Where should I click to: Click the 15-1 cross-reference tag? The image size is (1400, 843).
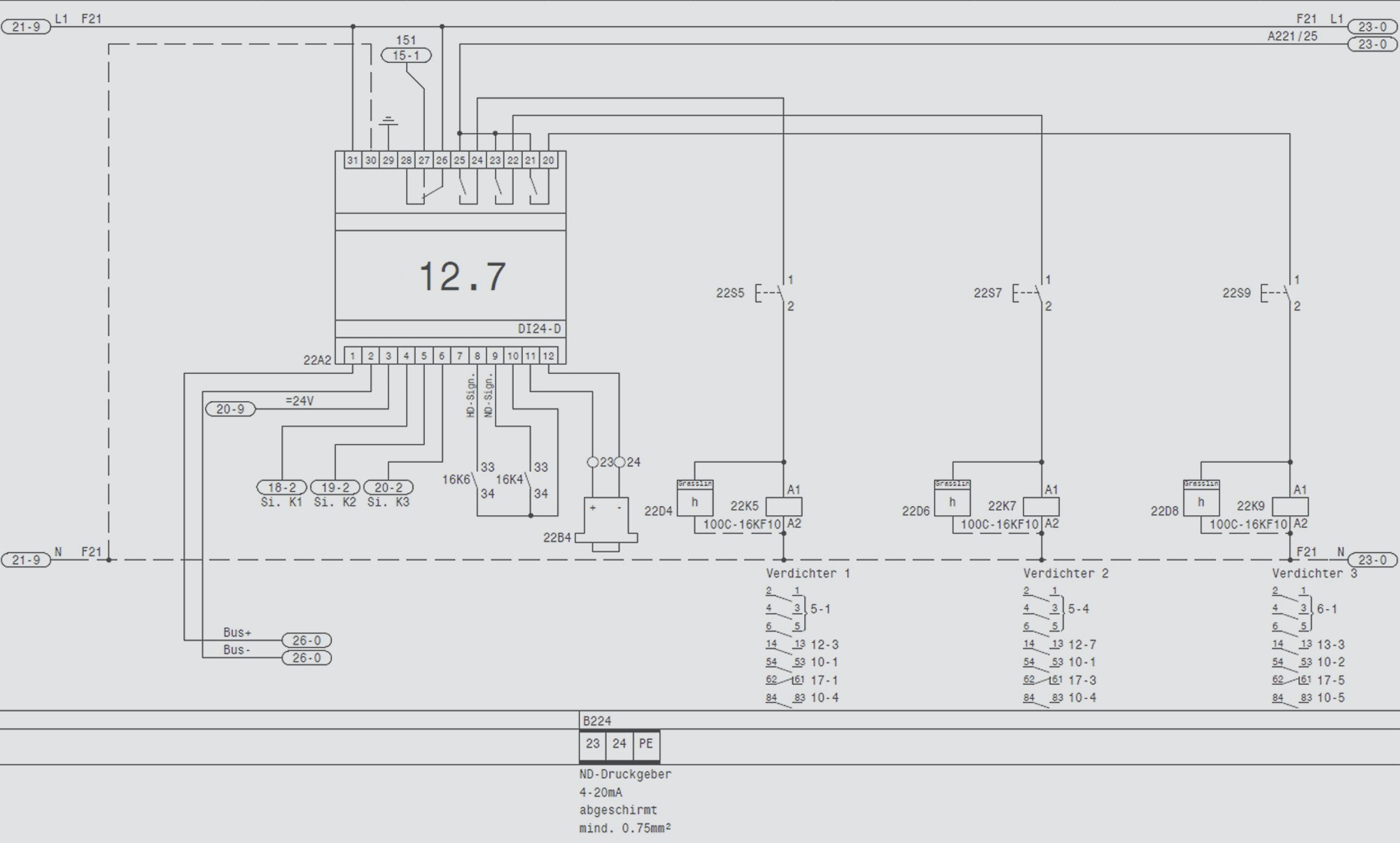point(406,55)
